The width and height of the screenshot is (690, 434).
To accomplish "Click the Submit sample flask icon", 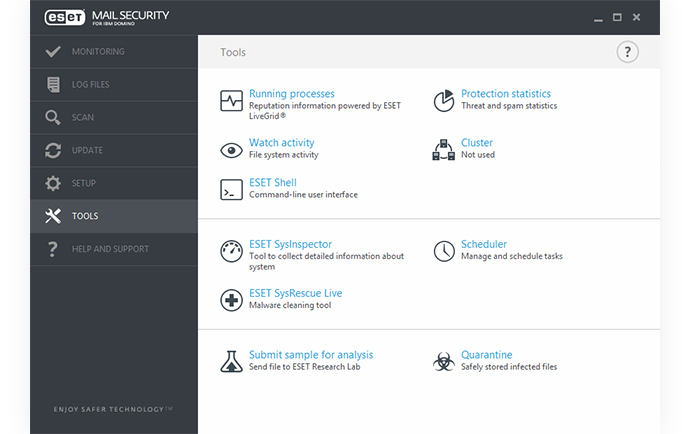I will (231, 361).
